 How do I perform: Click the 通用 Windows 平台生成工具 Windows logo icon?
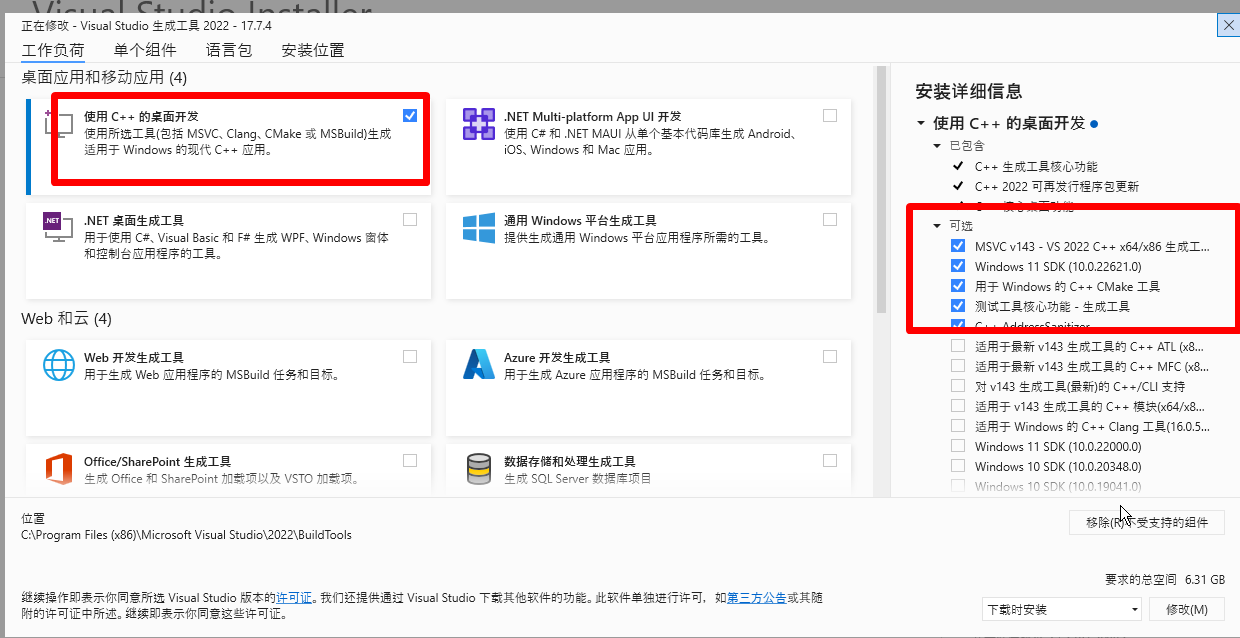pos(479,228)
